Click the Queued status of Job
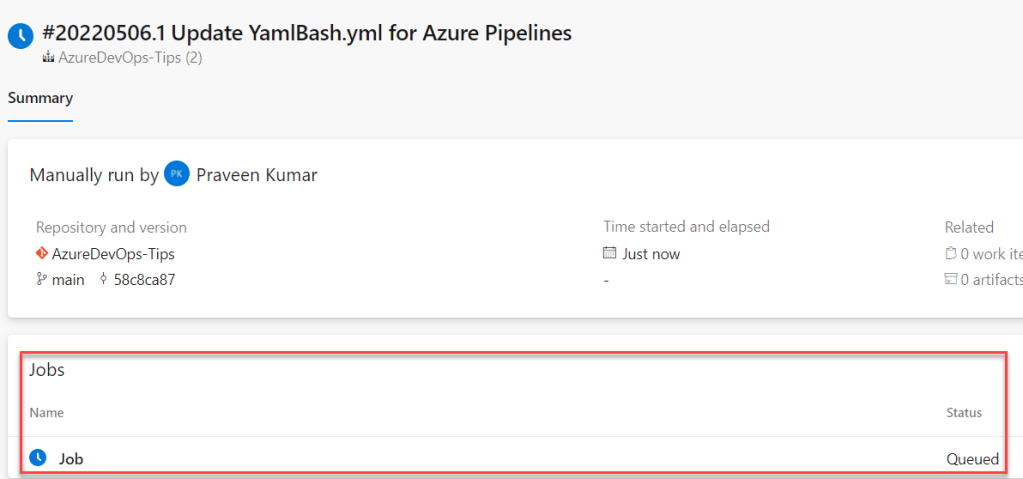This screenshot has height=479, width=1023. [972, 459]
